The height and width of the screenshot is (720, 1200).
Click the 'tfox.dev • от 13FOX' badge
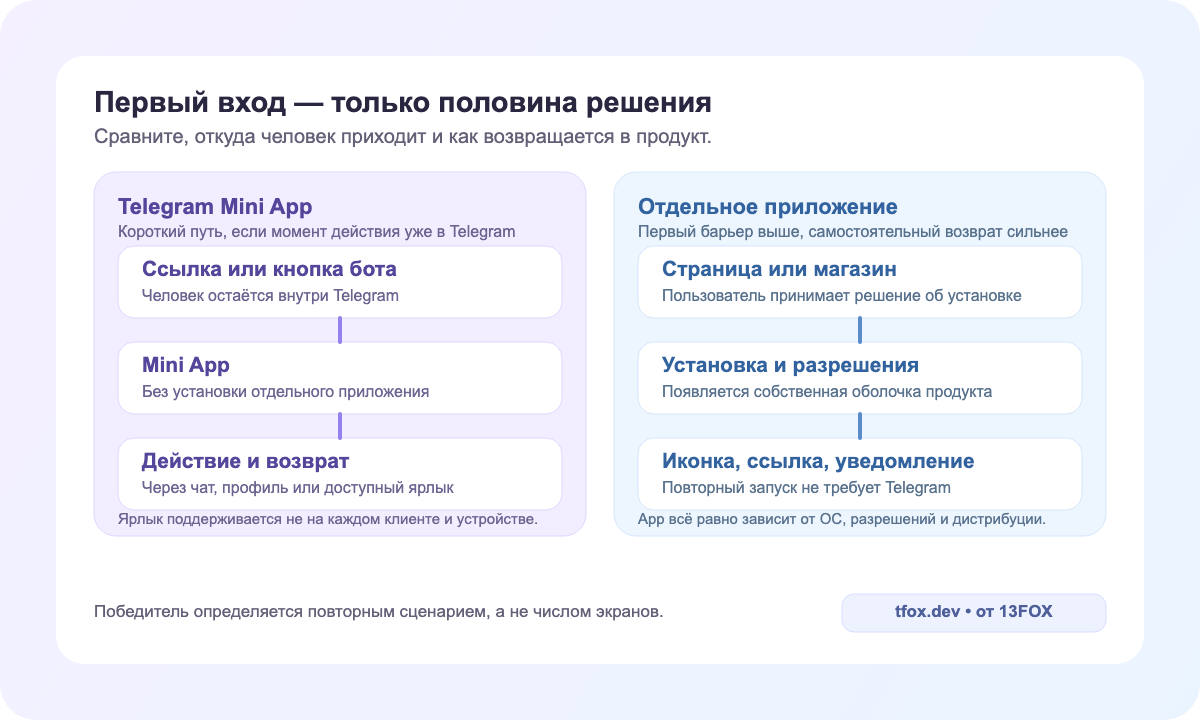click(x=974, y=612)
